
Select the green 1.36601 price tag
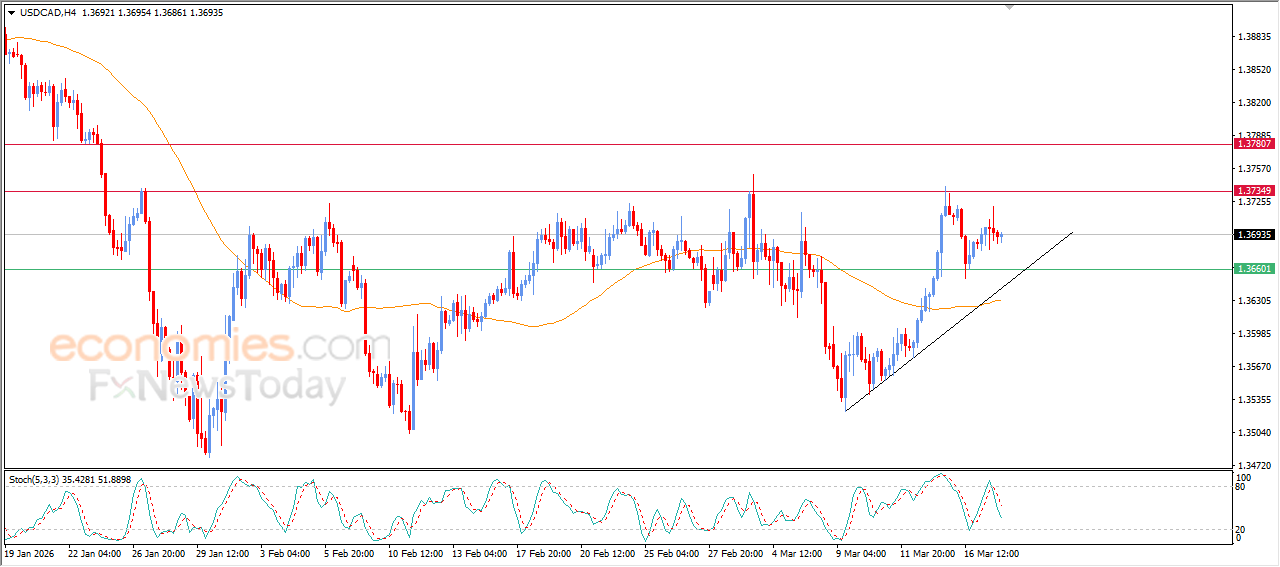pos(1254,269)
